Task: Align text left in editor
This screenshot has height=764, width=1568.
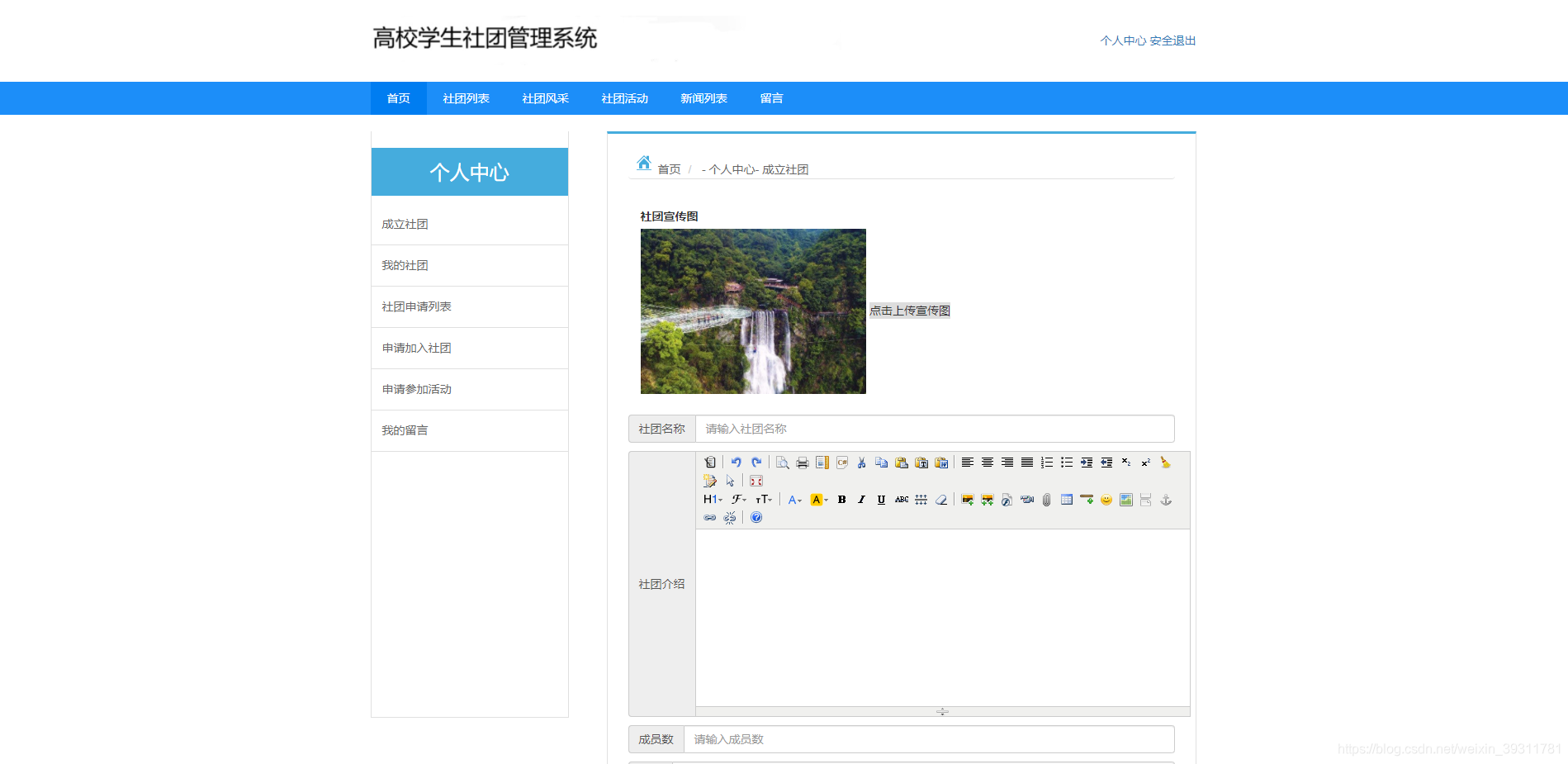Action: coord(968,463)
